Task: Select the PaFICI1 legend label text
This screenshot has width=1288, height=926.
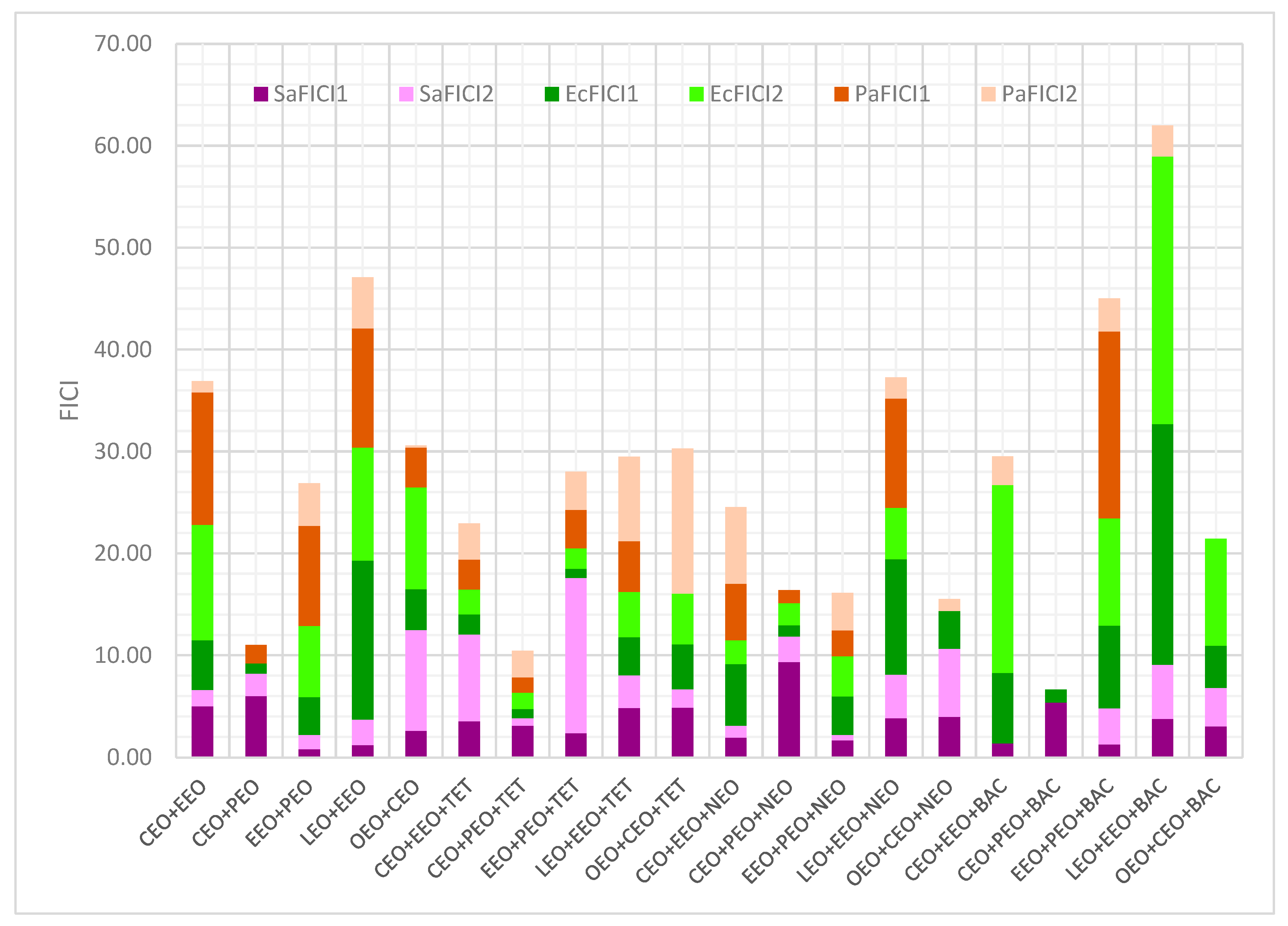Action: [893, 94]
